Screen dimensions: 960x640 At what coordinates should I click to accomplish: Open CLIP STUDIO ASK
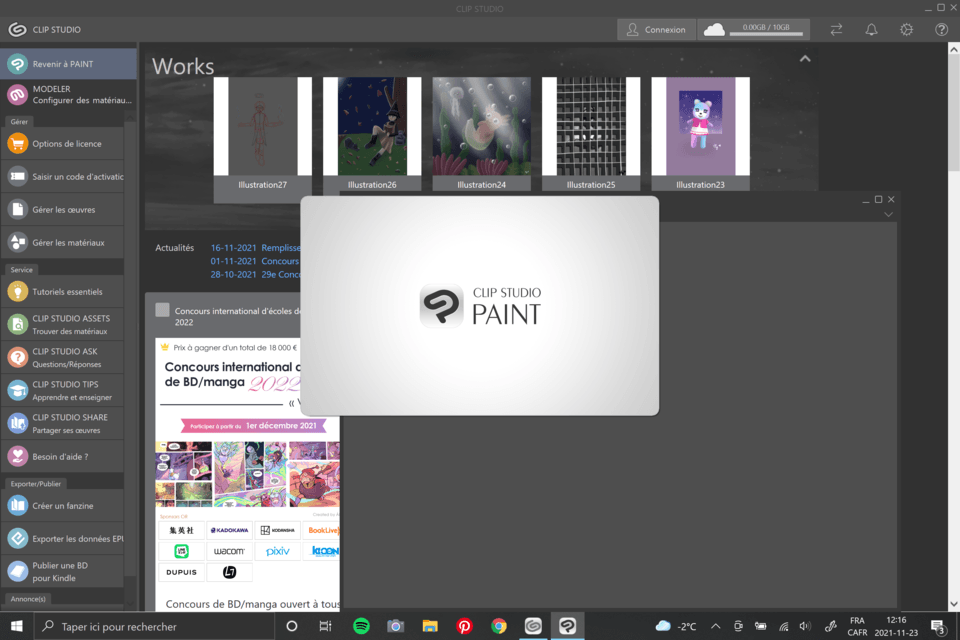click(x=62, y=358)
